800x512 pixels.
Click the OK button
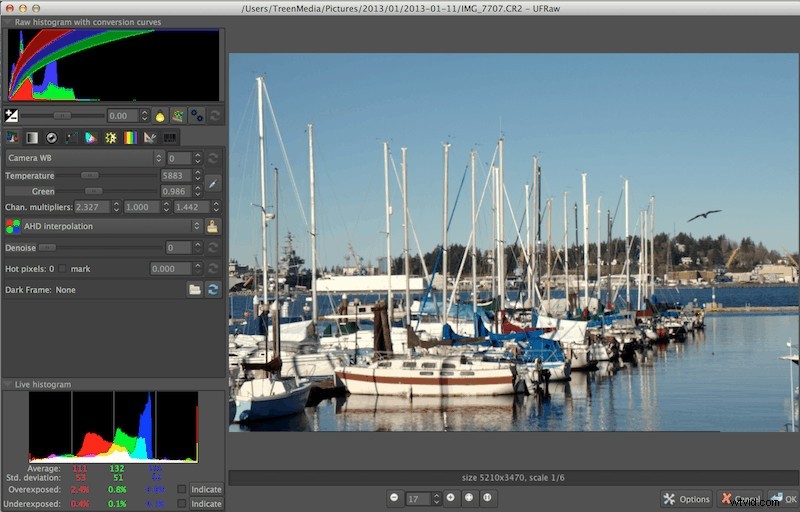783,499
